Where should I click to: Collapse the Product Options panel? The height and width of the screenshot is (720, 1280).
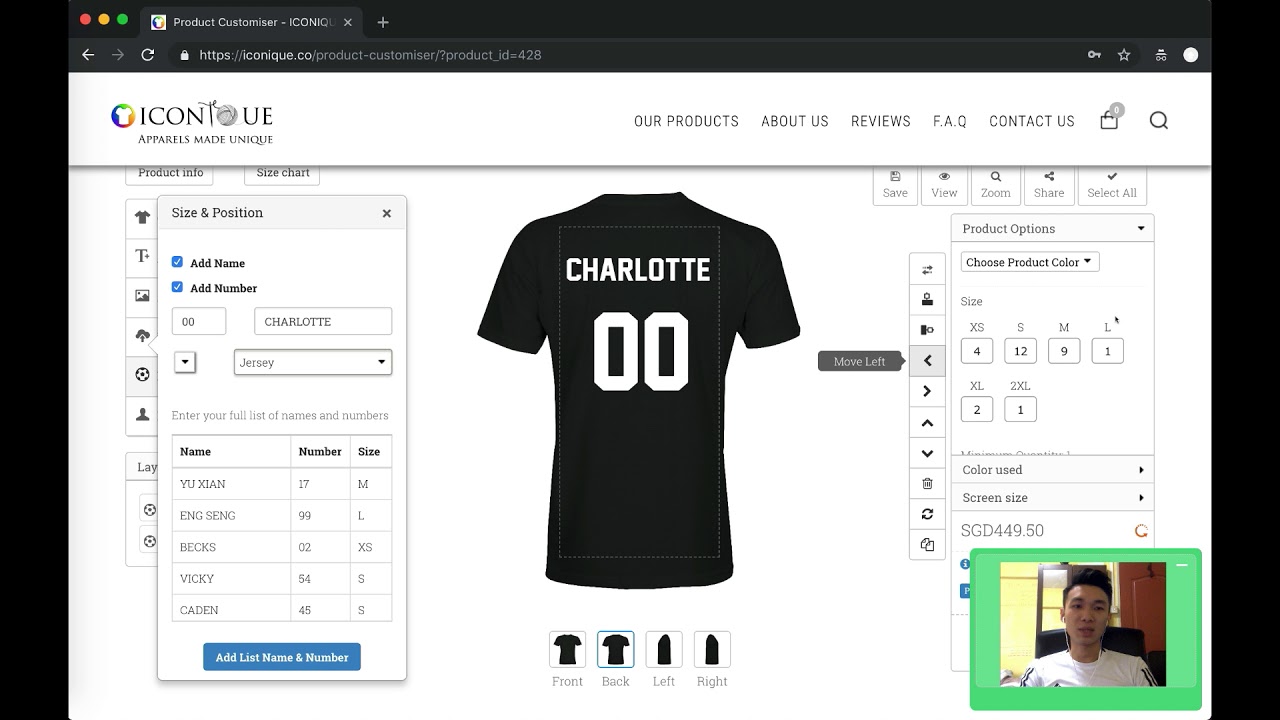[x=1052, y=228]
